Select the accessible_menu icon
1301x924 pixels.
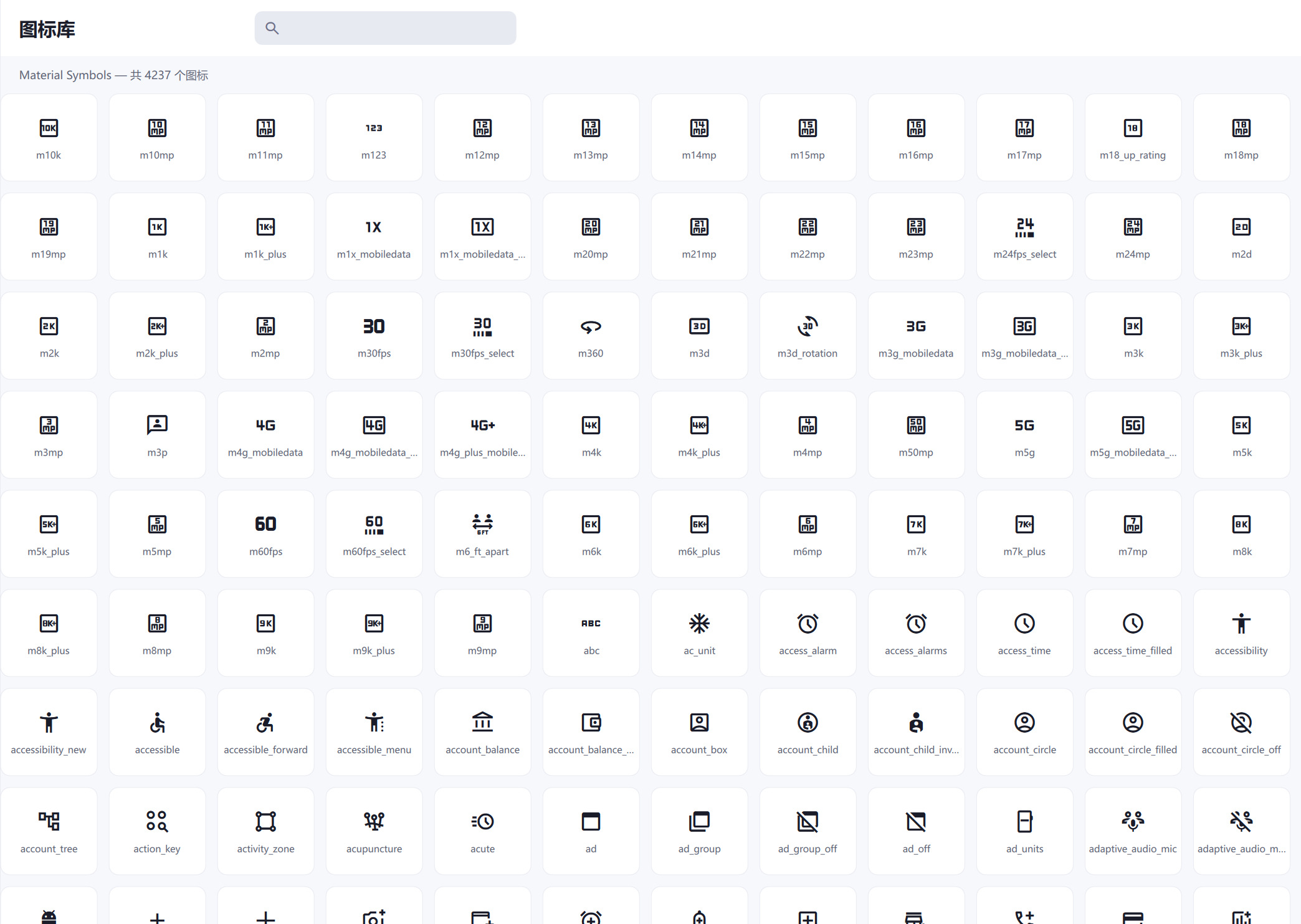pos(374,732)
